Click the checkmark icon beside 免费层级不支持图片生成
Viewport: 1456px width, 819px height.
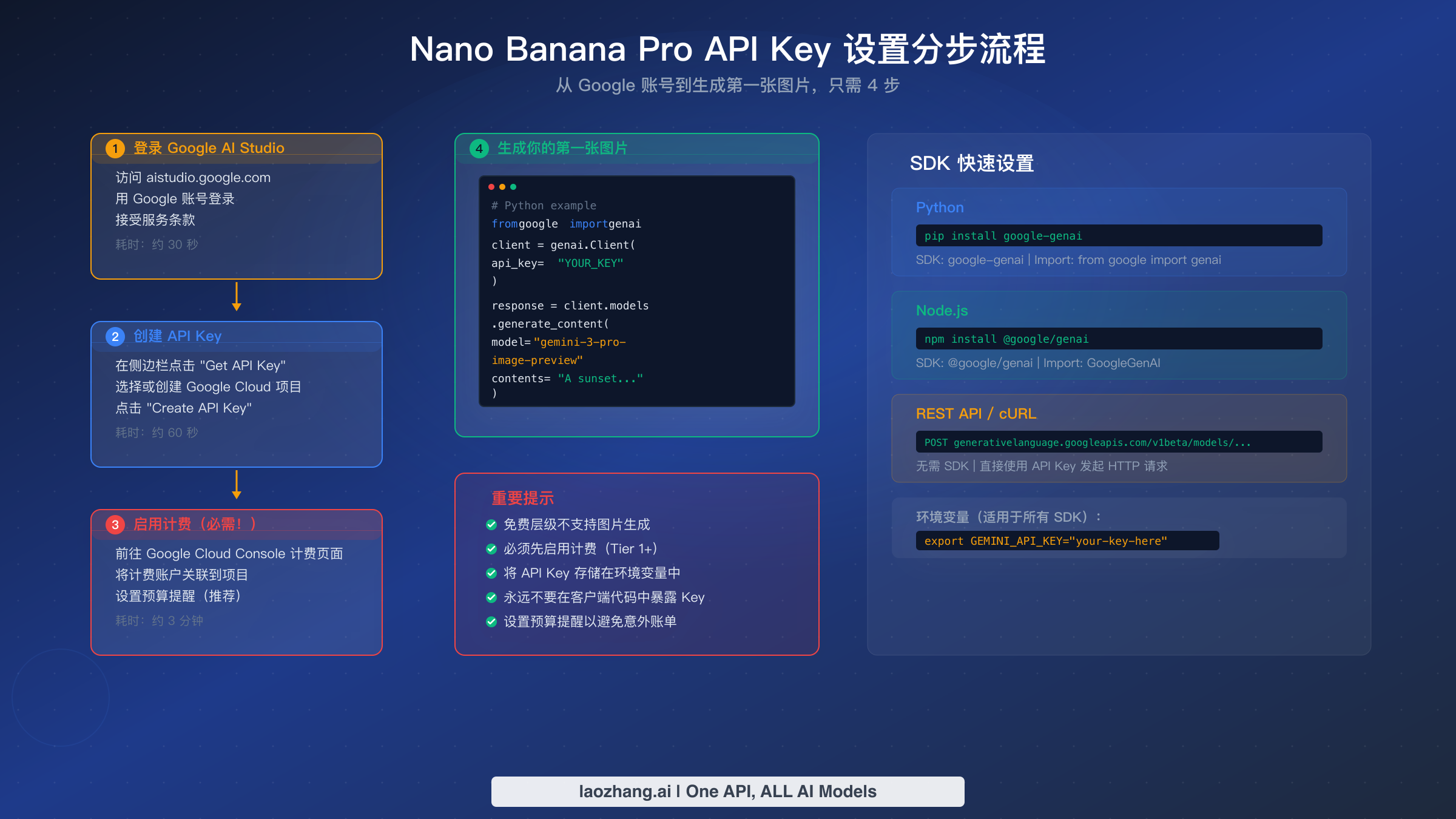(x=490, y=525)
